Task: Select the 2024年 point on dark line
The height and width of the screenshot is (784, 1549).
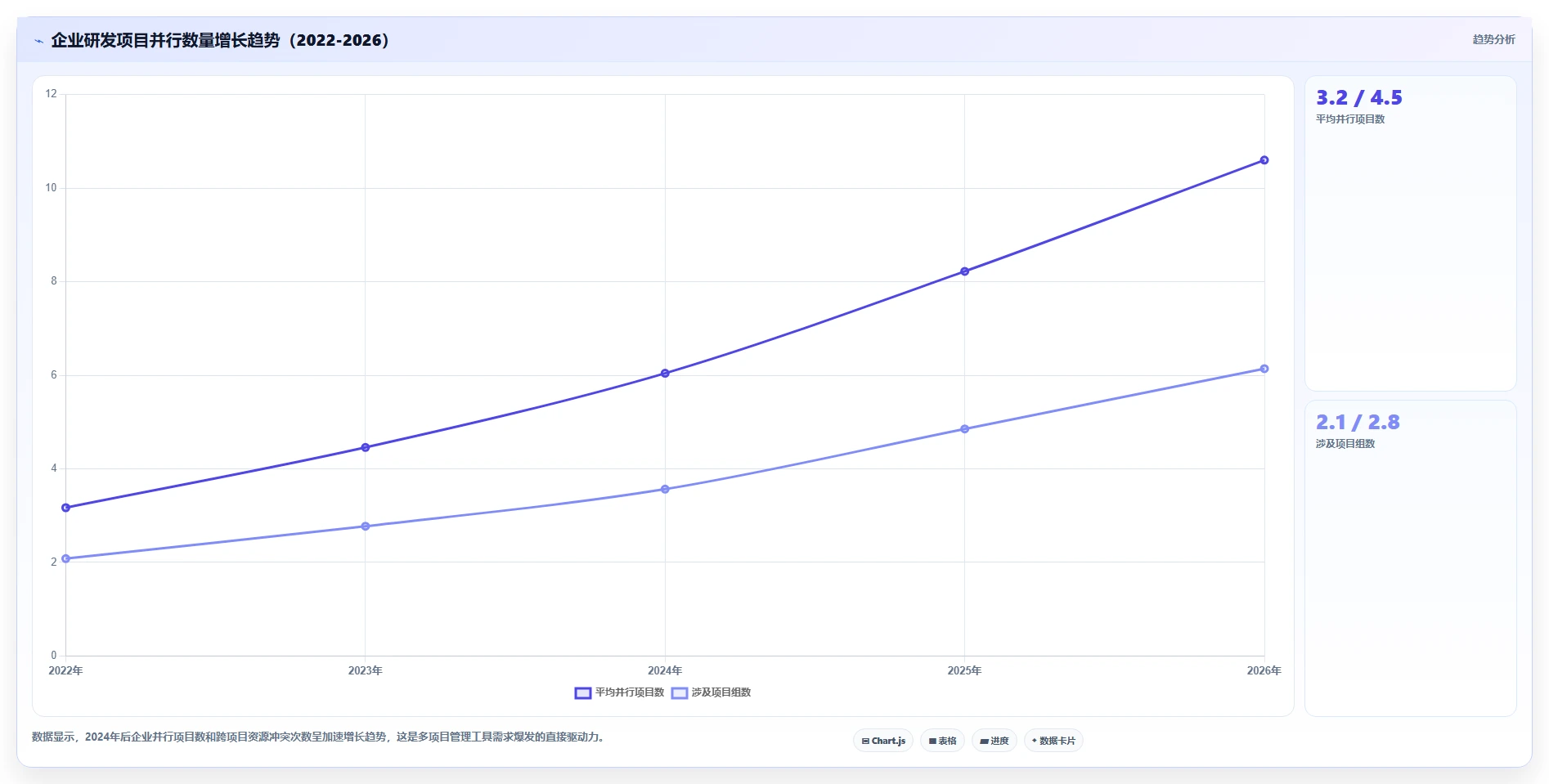Action: [x=665, y=374]
